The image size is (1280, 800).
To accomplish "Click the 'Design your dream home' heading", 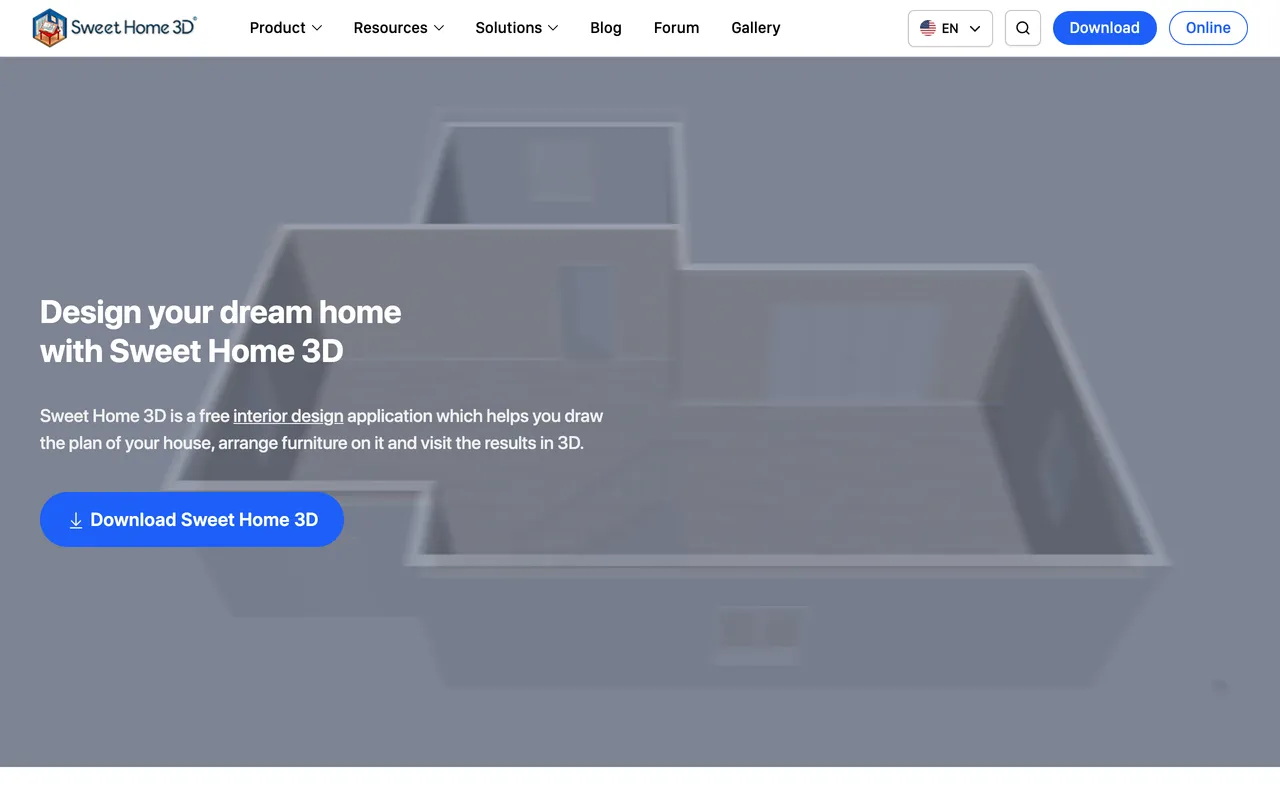I will 220,331.
